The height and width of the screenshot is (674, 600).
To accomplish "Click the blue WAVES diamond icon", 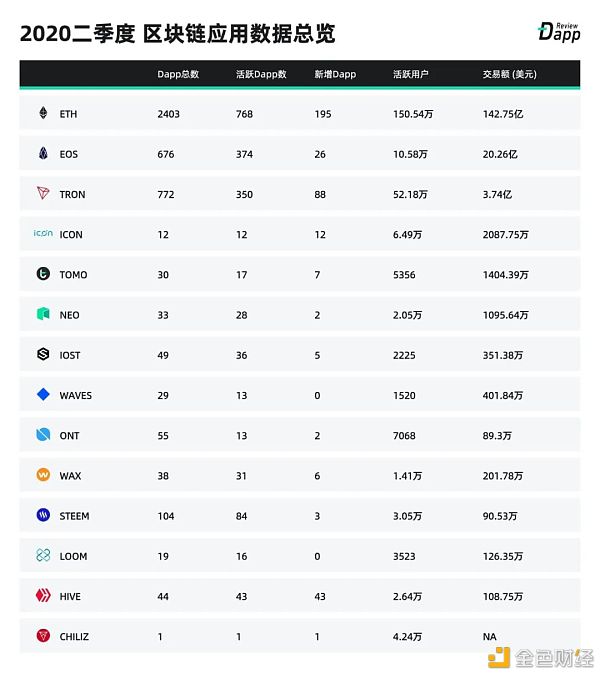I will (x=43, y=395).
